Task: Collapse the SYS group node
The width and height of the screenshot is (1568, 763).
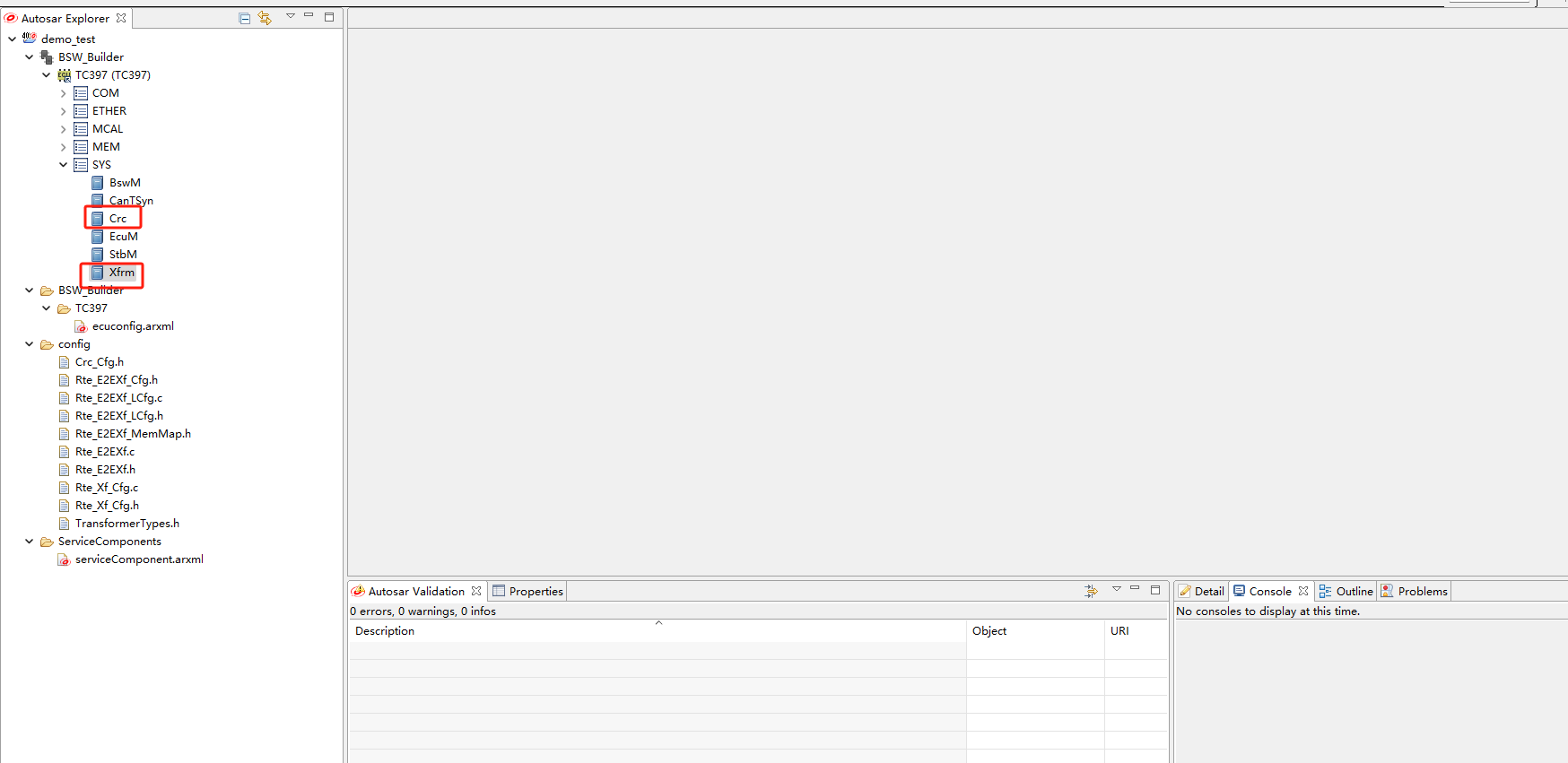Action: point(63,165)
